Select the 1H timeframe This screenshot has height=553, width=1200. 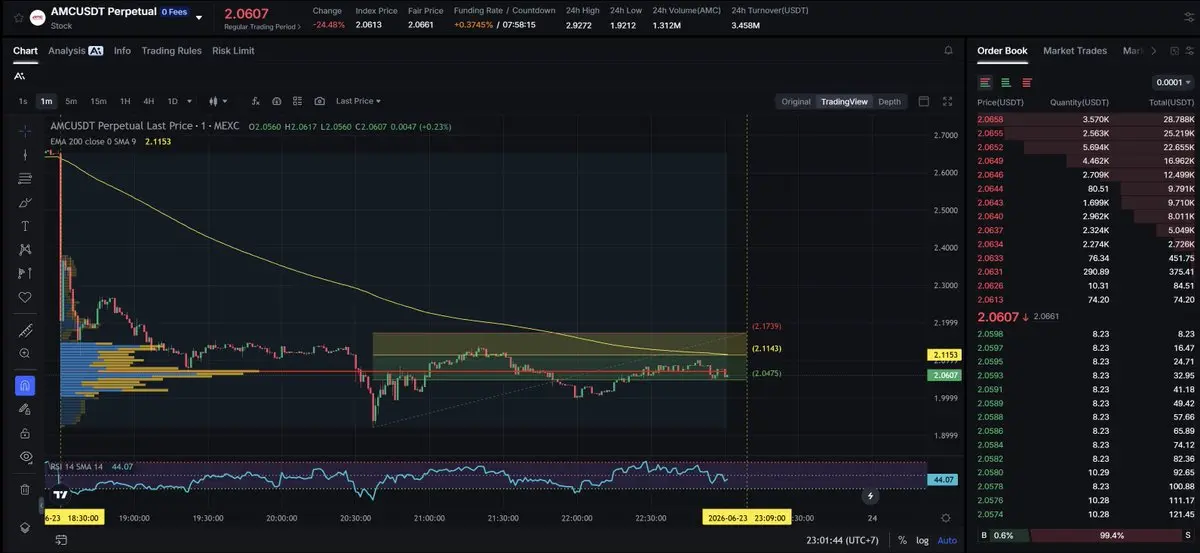125,101
